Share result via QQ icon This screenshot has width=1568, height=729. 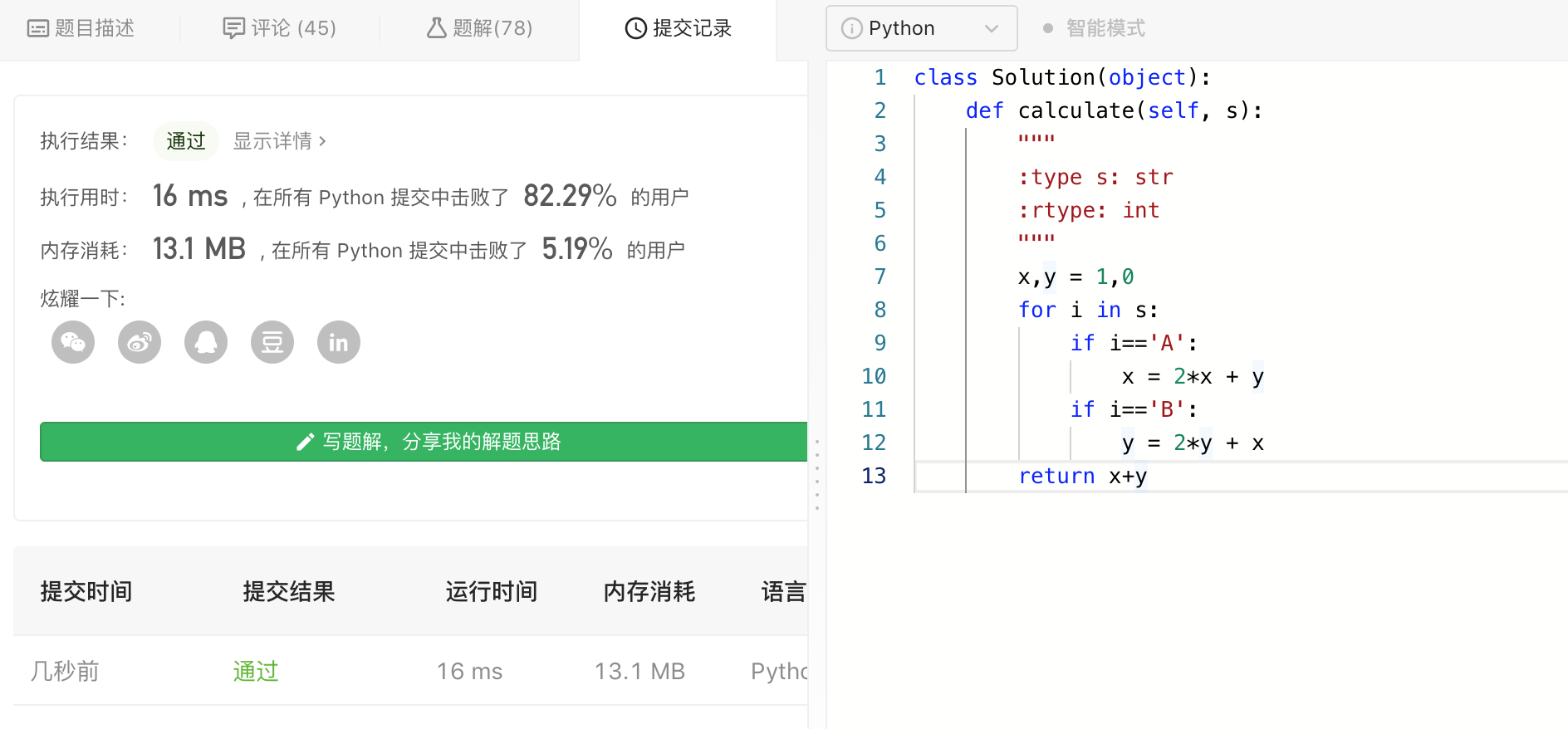coord(206,342)
